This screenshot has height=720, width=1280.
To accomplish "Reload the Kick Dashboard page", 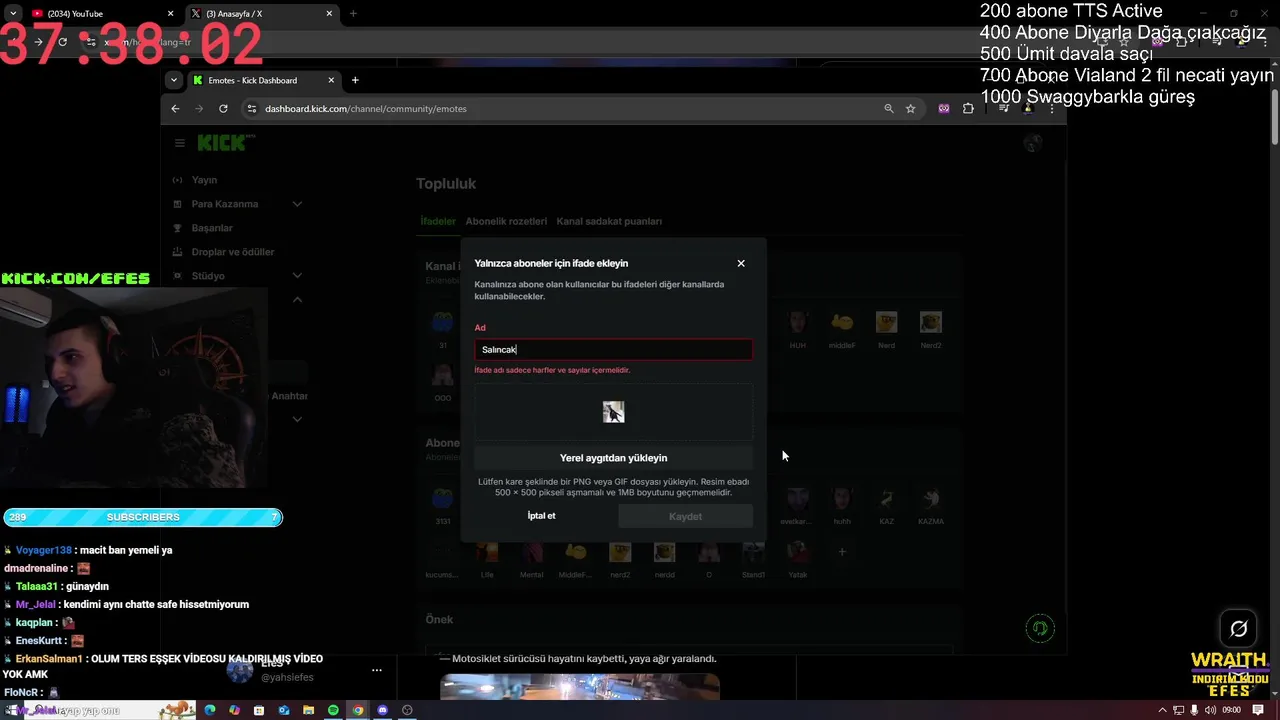I will click(x=223, y=108).
